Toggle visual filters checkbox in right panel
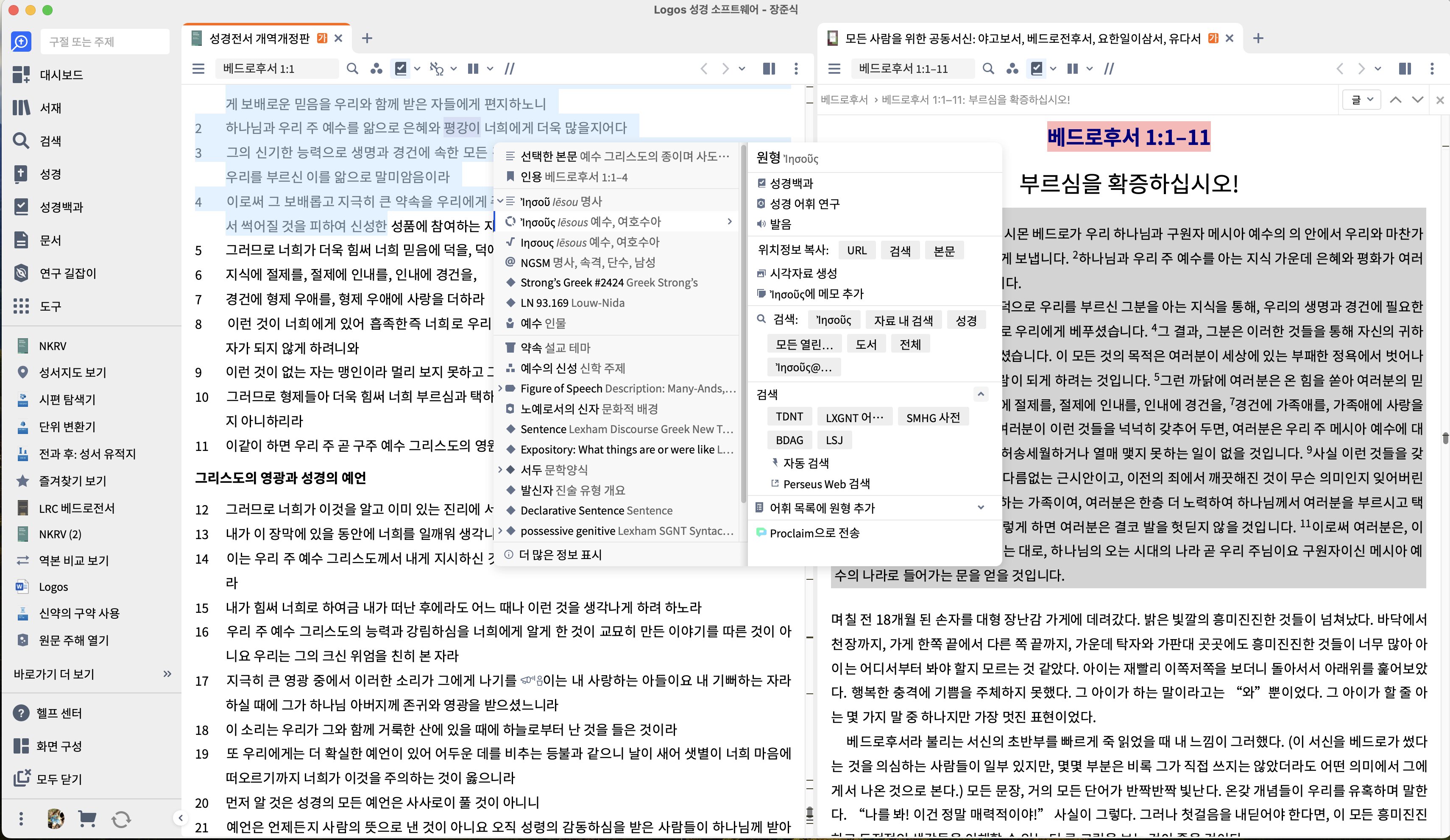 [1037, 69]
